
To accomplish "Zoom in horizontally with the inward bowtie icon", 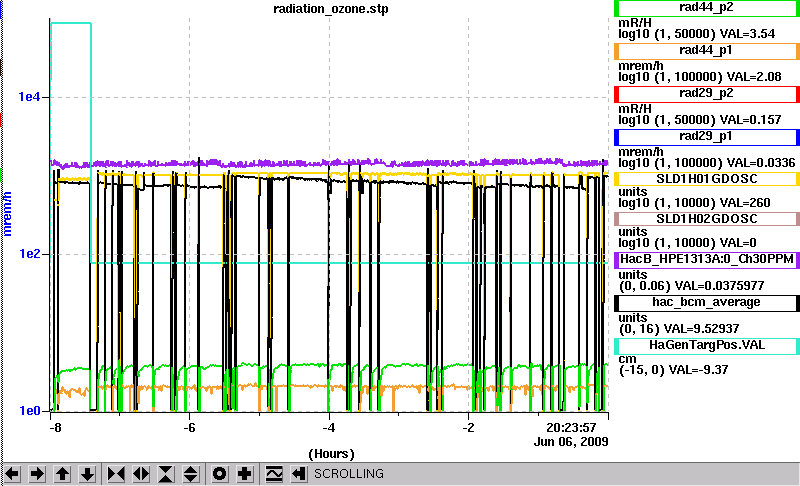I will (x=116, y=474).
